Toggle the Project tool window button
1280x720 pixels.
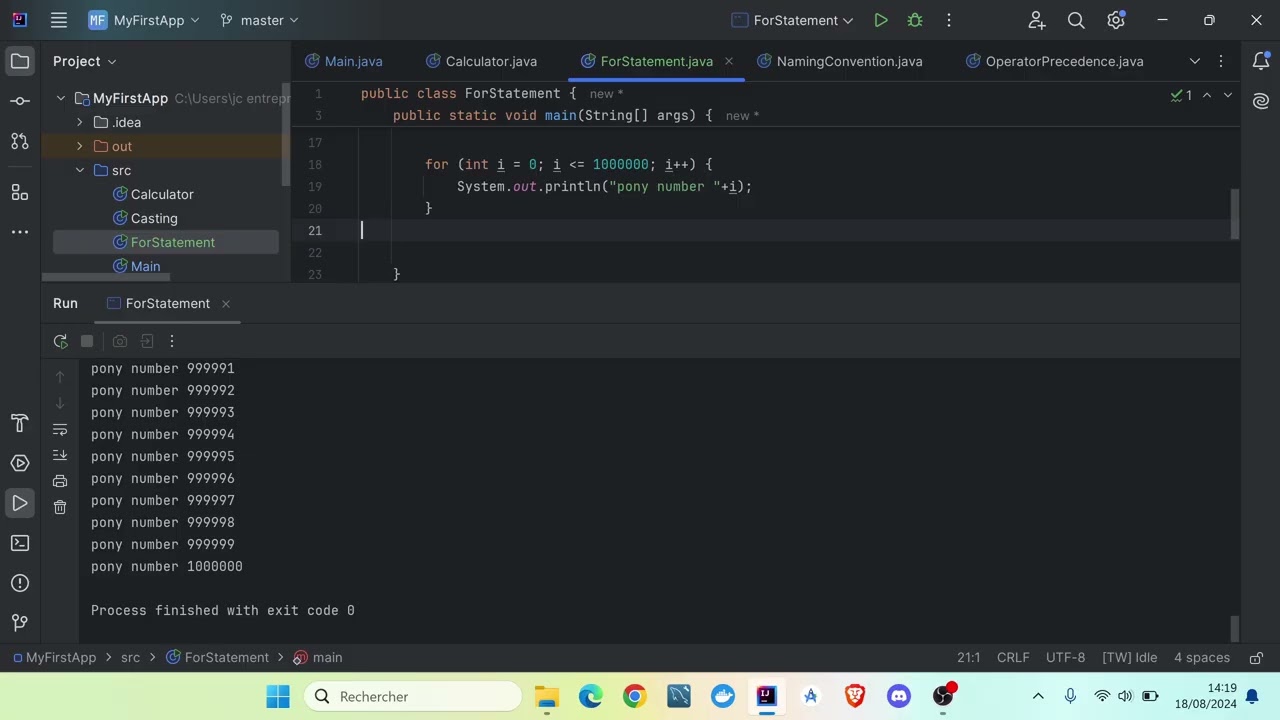tap(20, 61)
